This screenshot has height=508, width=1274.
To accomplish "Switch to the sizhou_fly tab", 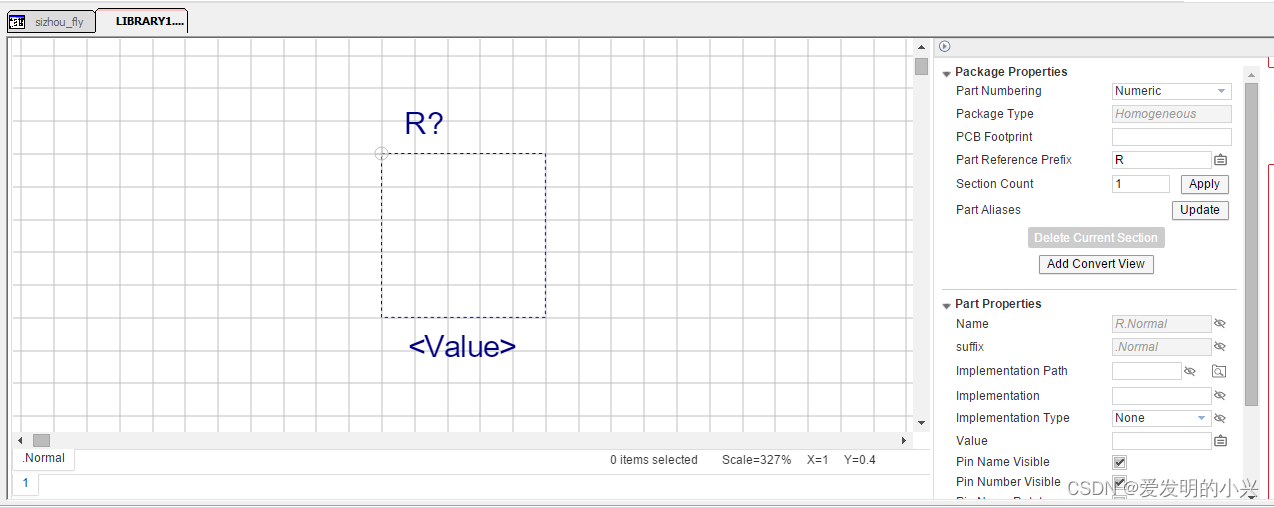I will click(58, 22).
